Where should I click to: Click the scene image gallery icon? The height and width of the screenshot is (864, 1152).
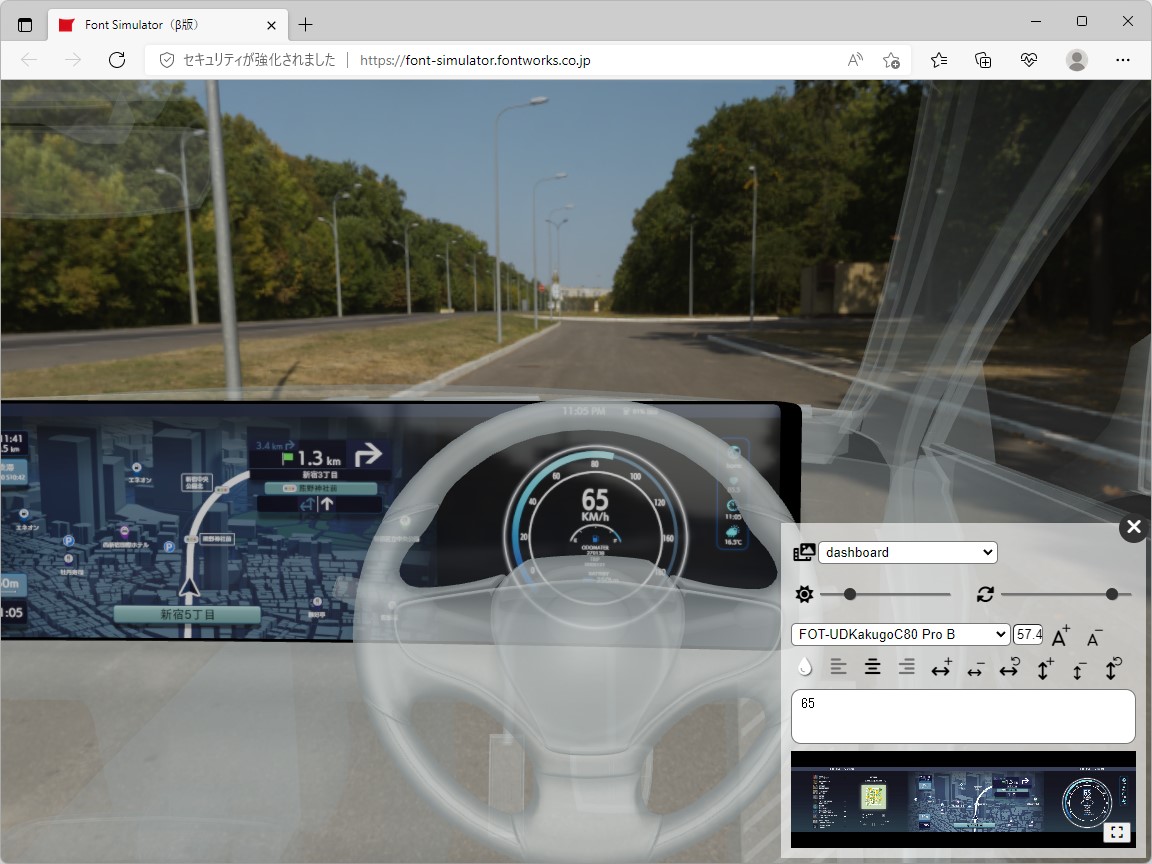pos(804,552)
